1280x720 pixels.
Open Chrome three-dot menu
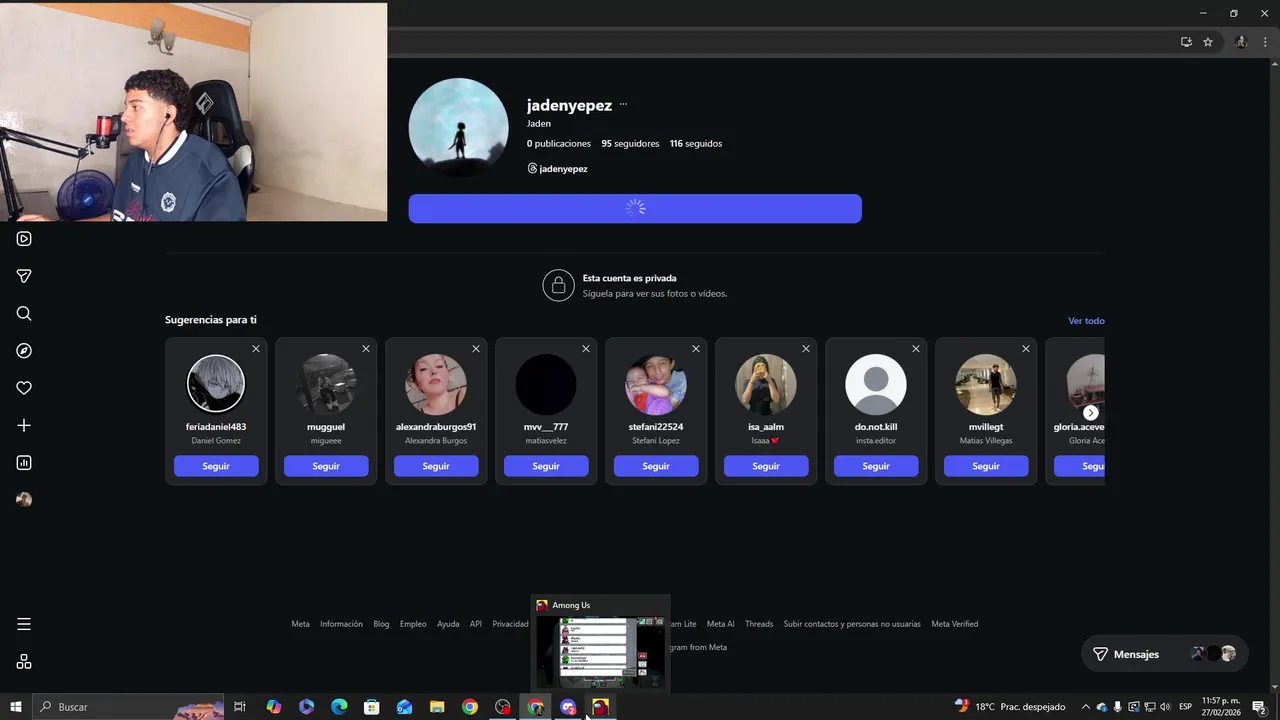(1265, 42)
